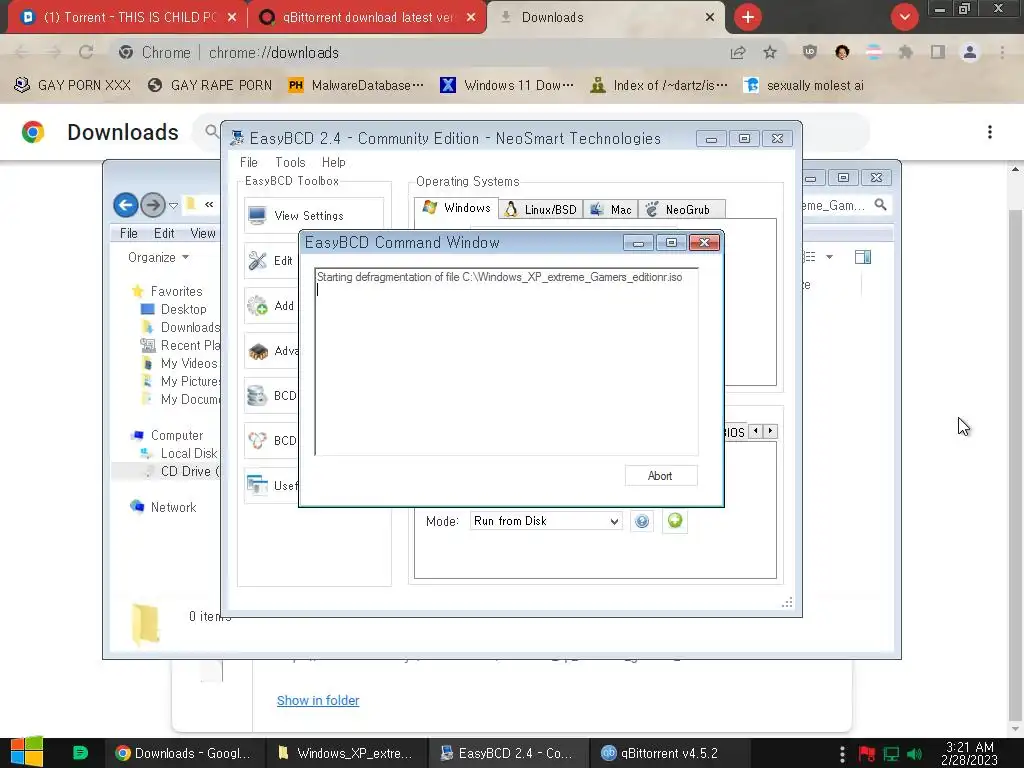
Task: Click the left tab-scroll arrow near BIOS
Action: click(756, 431)
